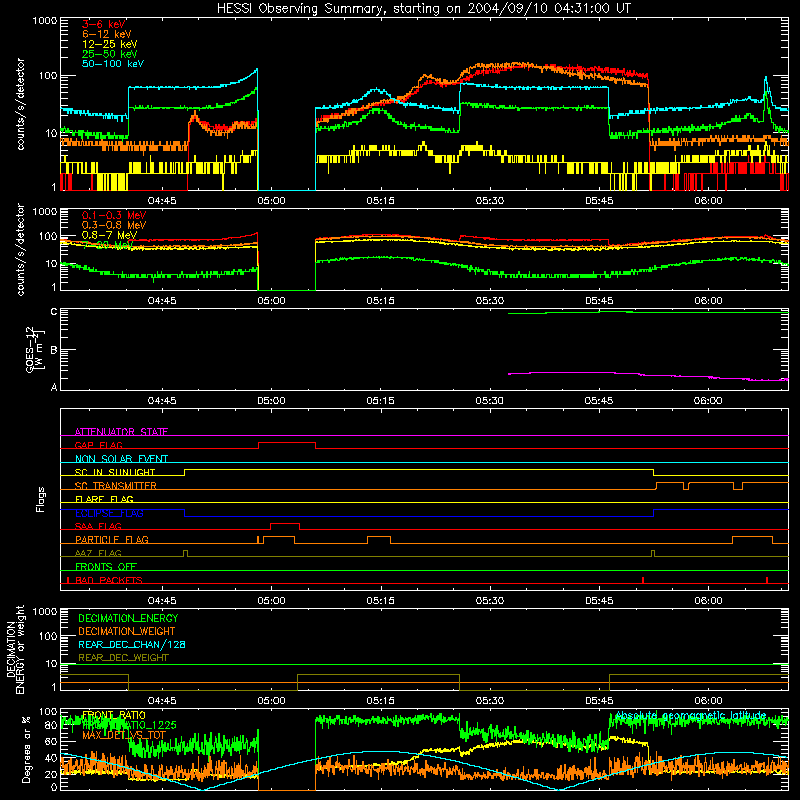800x800 pixels.
Task: Click the SC_IN_SUNLIGHT flag label
Action: (x=115, y=472)
